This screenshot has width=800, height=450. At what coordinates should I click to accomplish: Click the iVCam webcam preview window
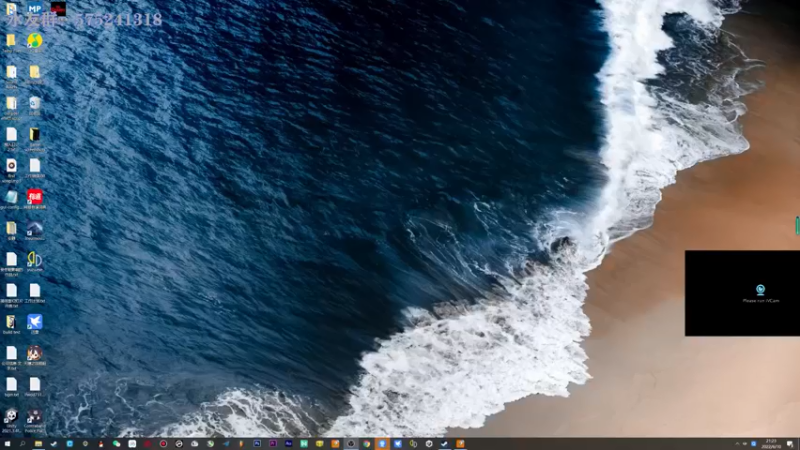point(742,293)
